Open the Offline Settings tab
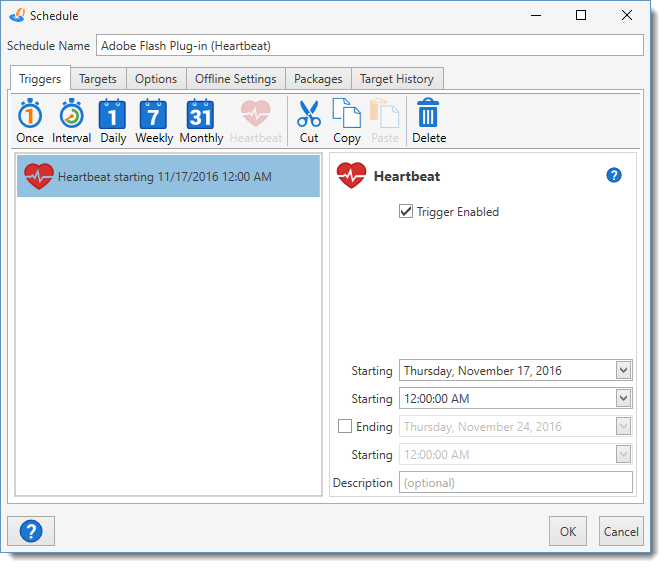The image size is (666, 568). pyautogui.click(x=236, y=79)
